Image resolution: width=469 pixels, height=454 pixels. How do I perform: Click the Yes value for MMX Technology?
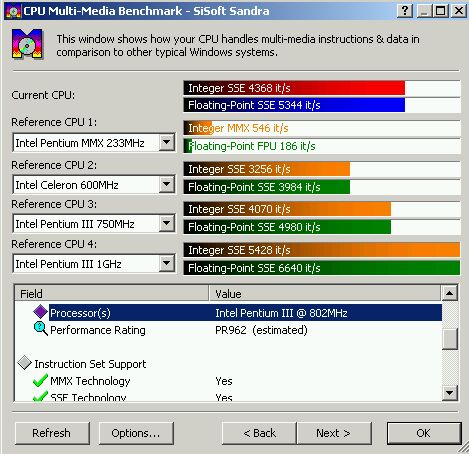click(224, 381)
